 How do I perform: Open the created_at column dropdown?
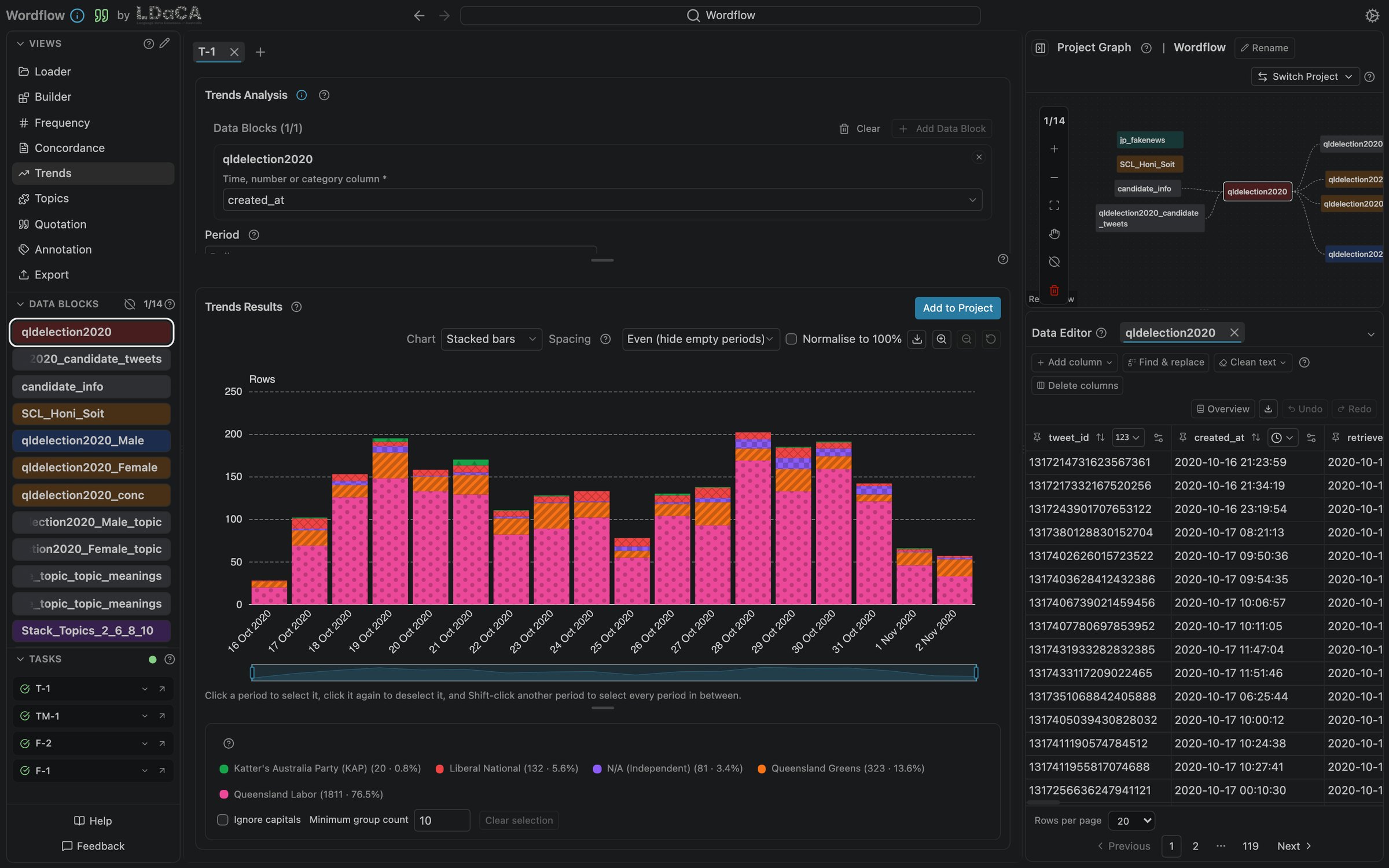(x=602, y=200)
